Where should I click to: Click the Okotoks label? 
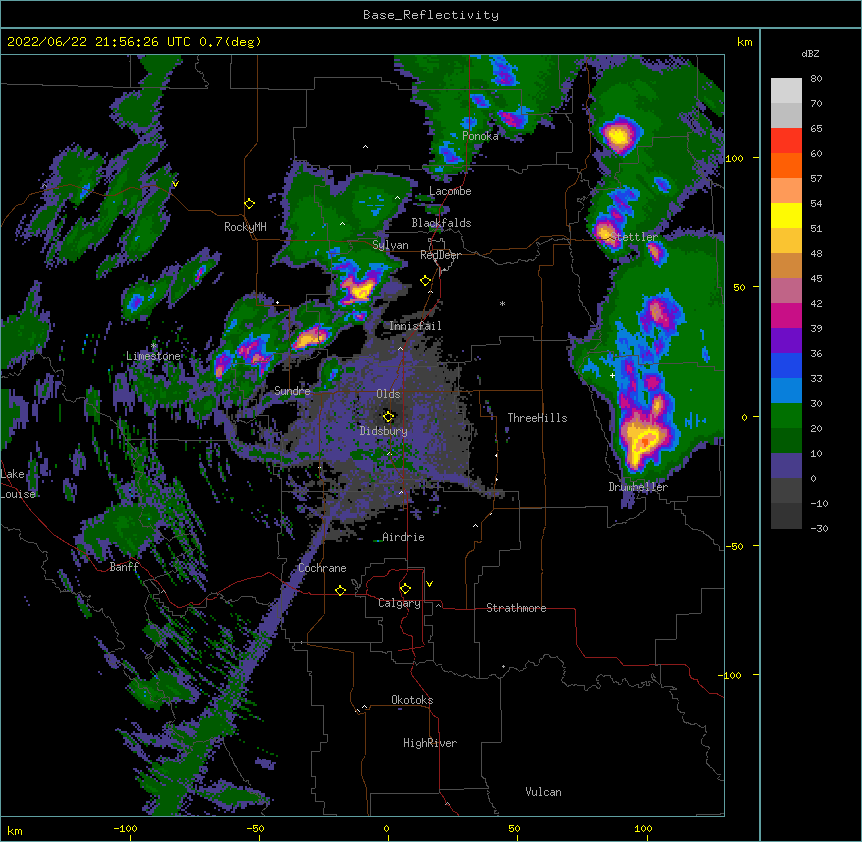point(412,700)
